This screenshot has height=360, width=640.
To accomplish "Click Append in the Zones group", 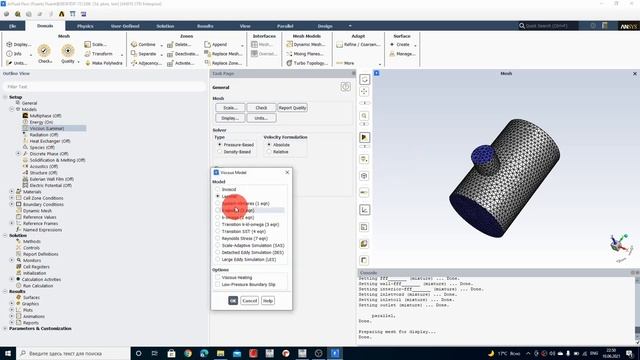I will coord(216,44).
